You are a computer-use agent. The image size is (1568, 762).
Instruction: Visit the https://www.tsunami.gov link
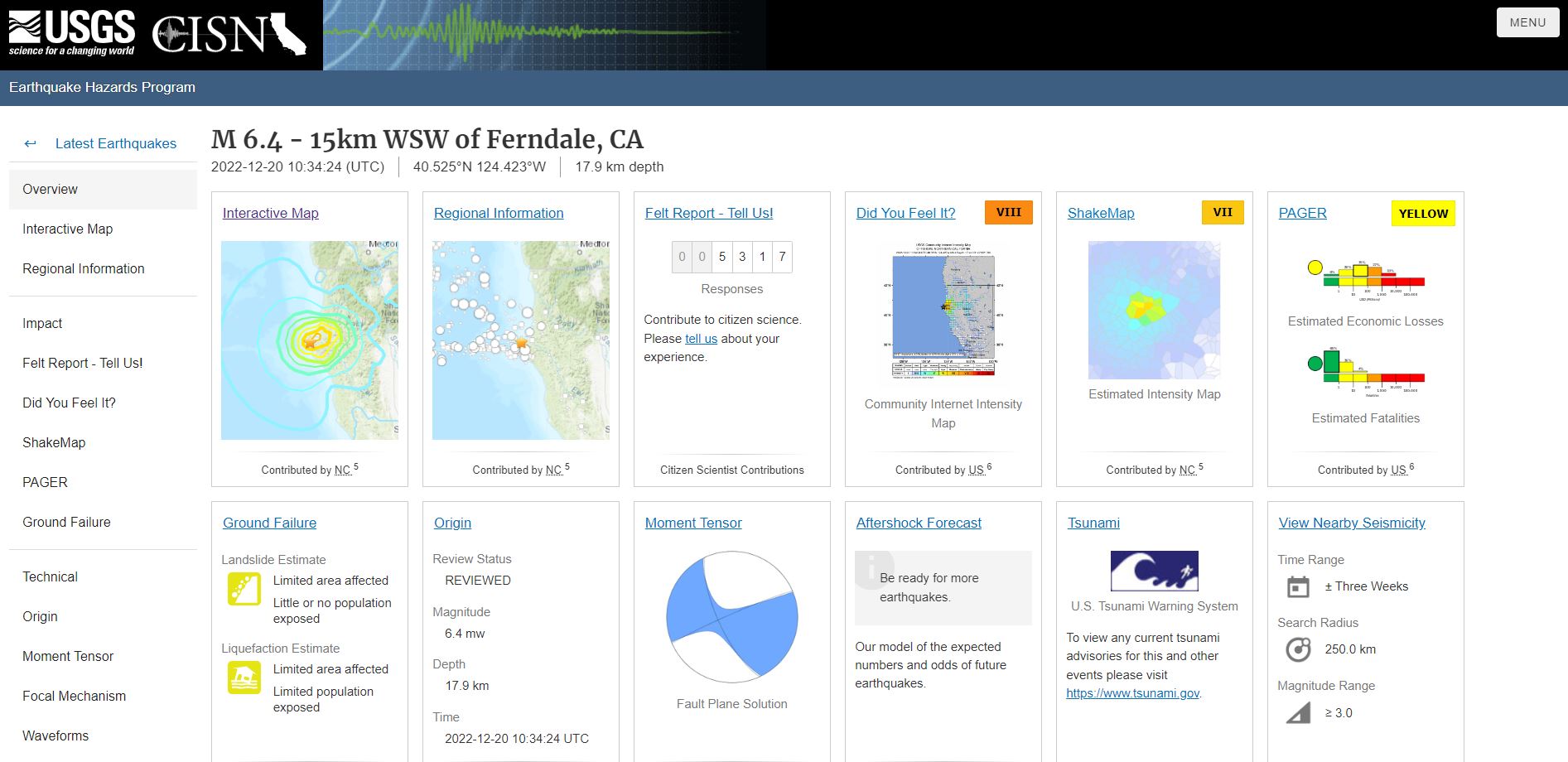(1132, 693)
